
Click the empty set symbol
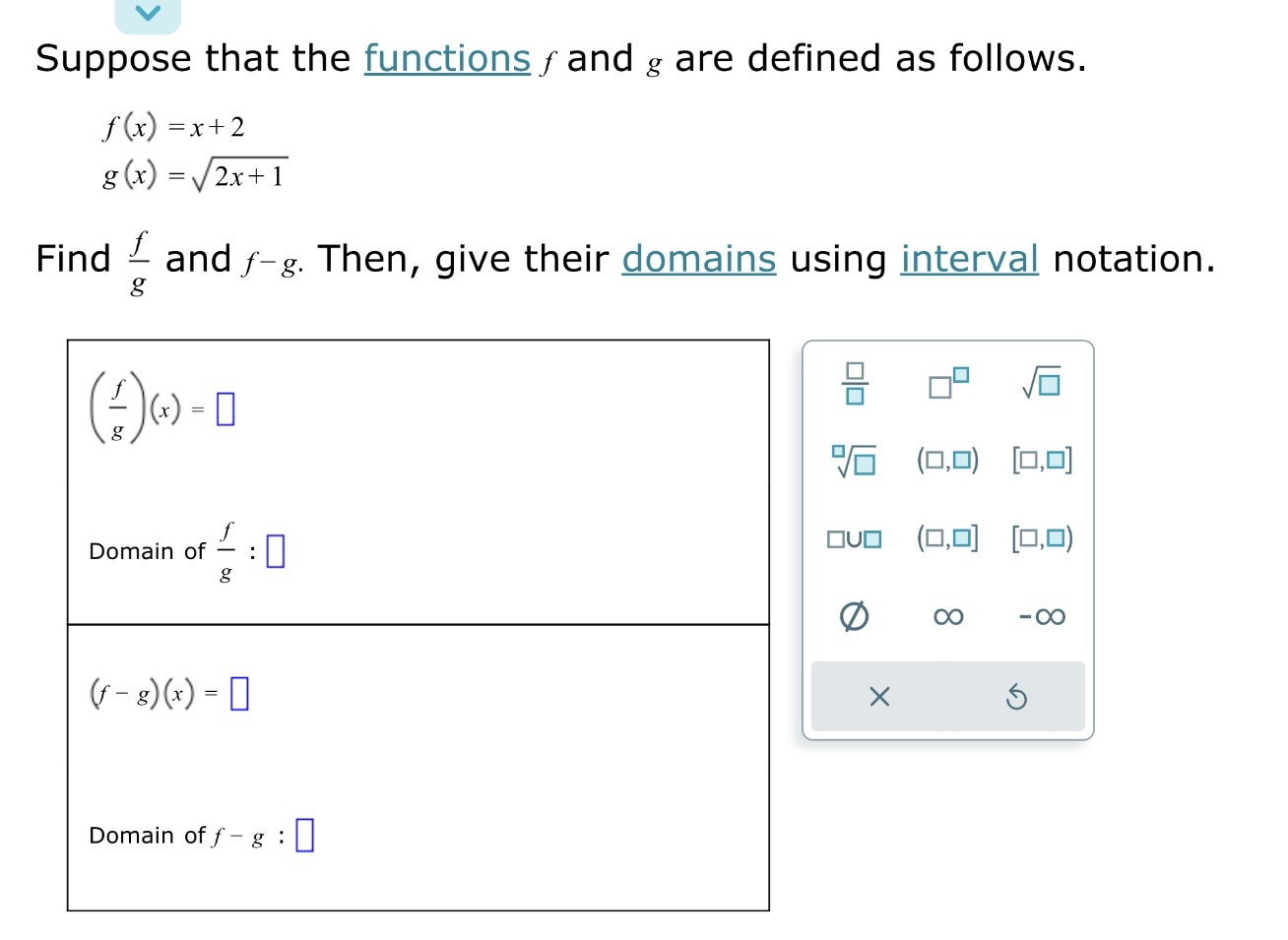tap(854, 616)
